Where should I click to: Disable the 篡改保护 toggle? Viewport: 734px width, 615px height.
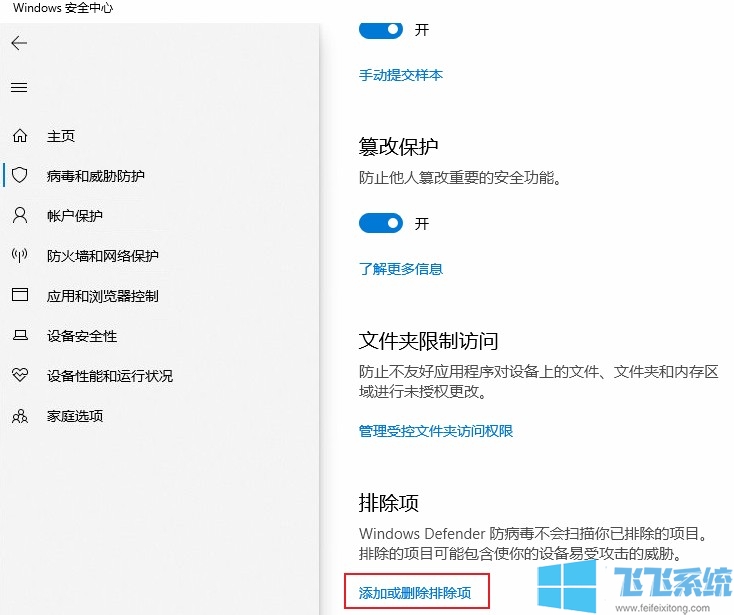pyautogui.click(x=381, y=223)
